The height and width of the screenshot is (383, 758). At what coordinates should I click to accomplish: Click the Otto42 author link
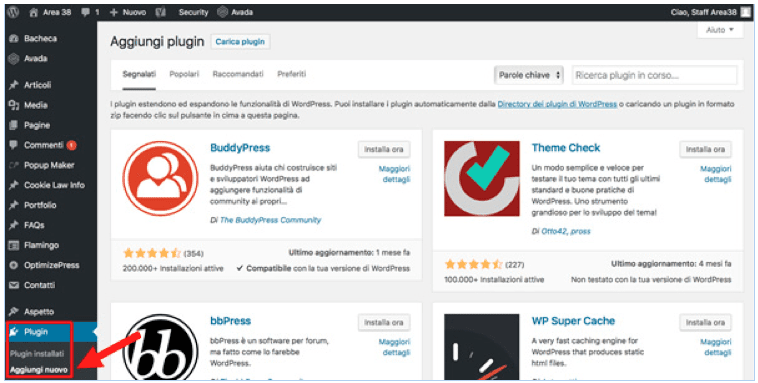(554, 232)
